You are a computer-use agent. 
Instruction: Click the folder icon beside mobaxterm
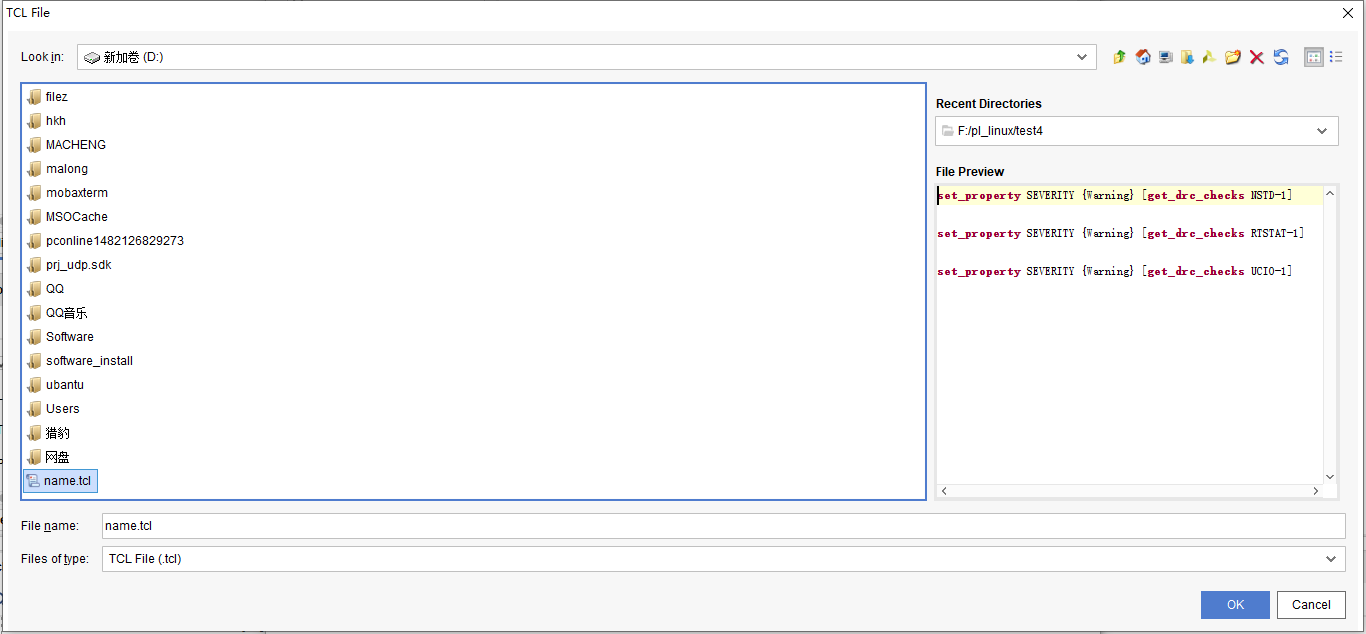coord(34,193)
